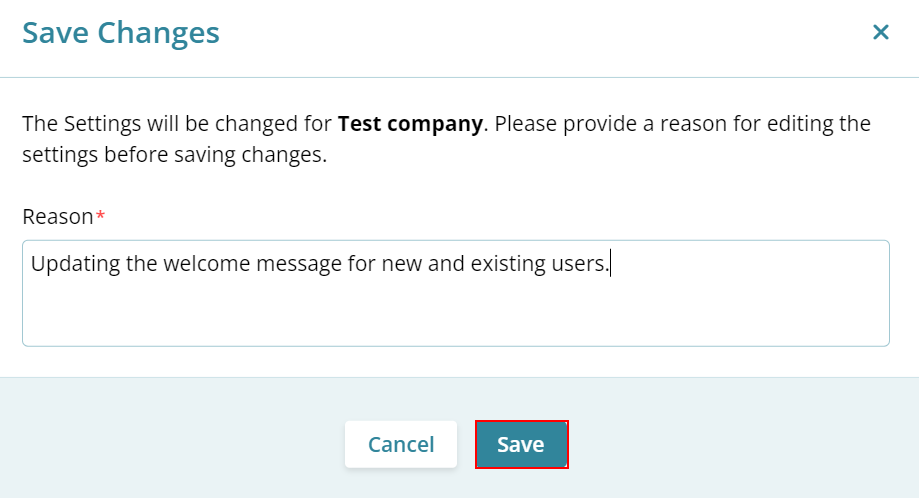The image size is (919, 498).
Task: Select the white Cancel button
Action: (401, 444)
